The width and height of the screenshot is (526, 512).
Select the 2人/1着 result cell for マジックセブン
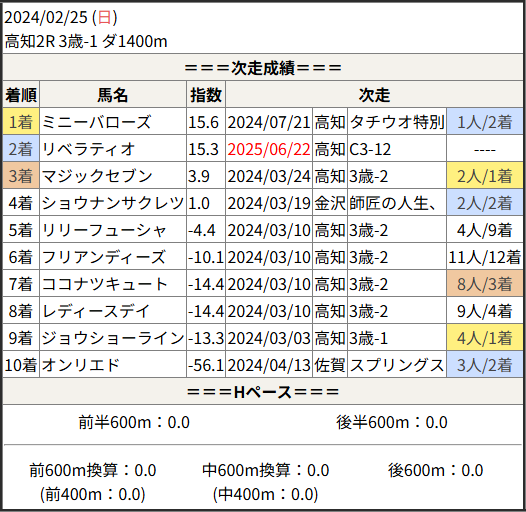[484, 176]
